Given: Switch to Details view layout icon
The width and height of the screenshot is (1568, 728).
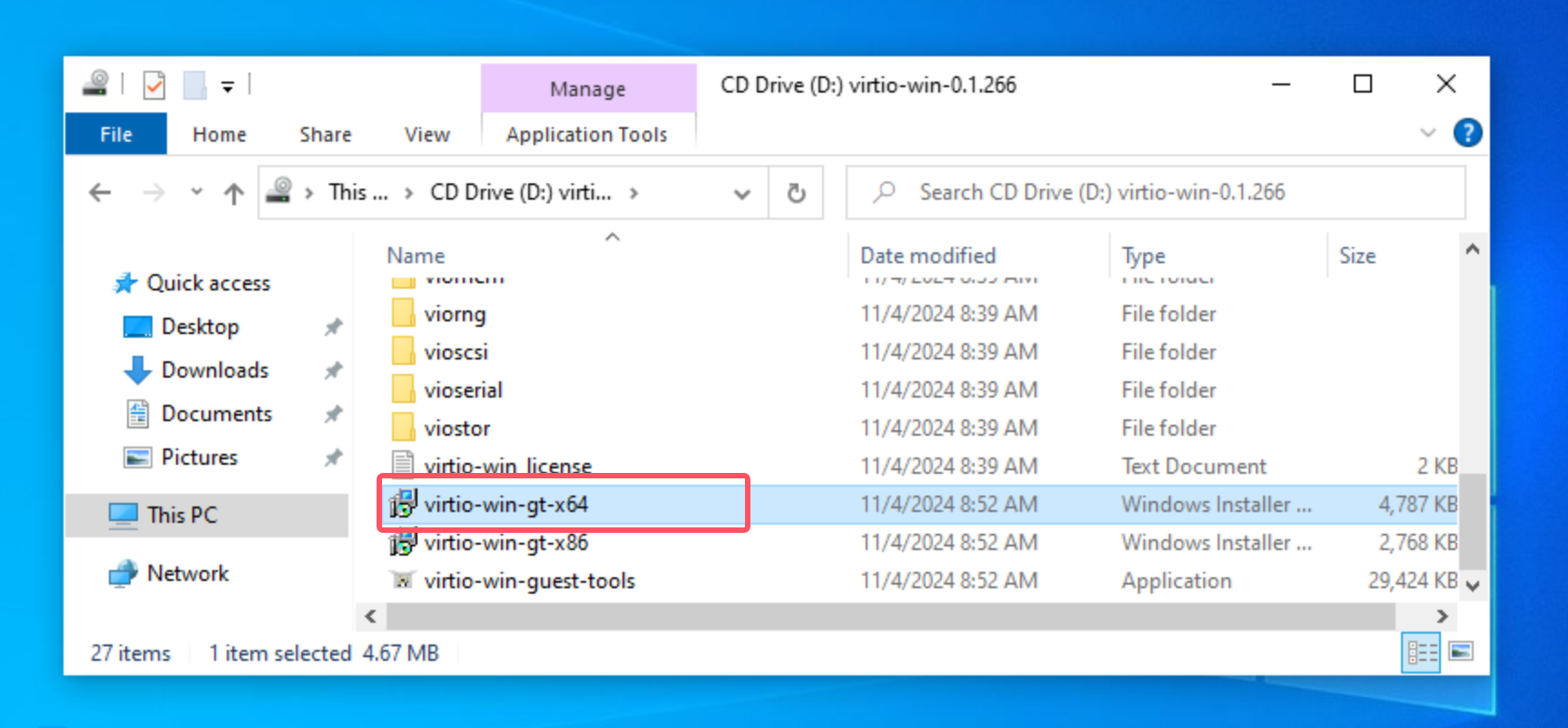Looking at the screenshot, I should [1420, 653].
